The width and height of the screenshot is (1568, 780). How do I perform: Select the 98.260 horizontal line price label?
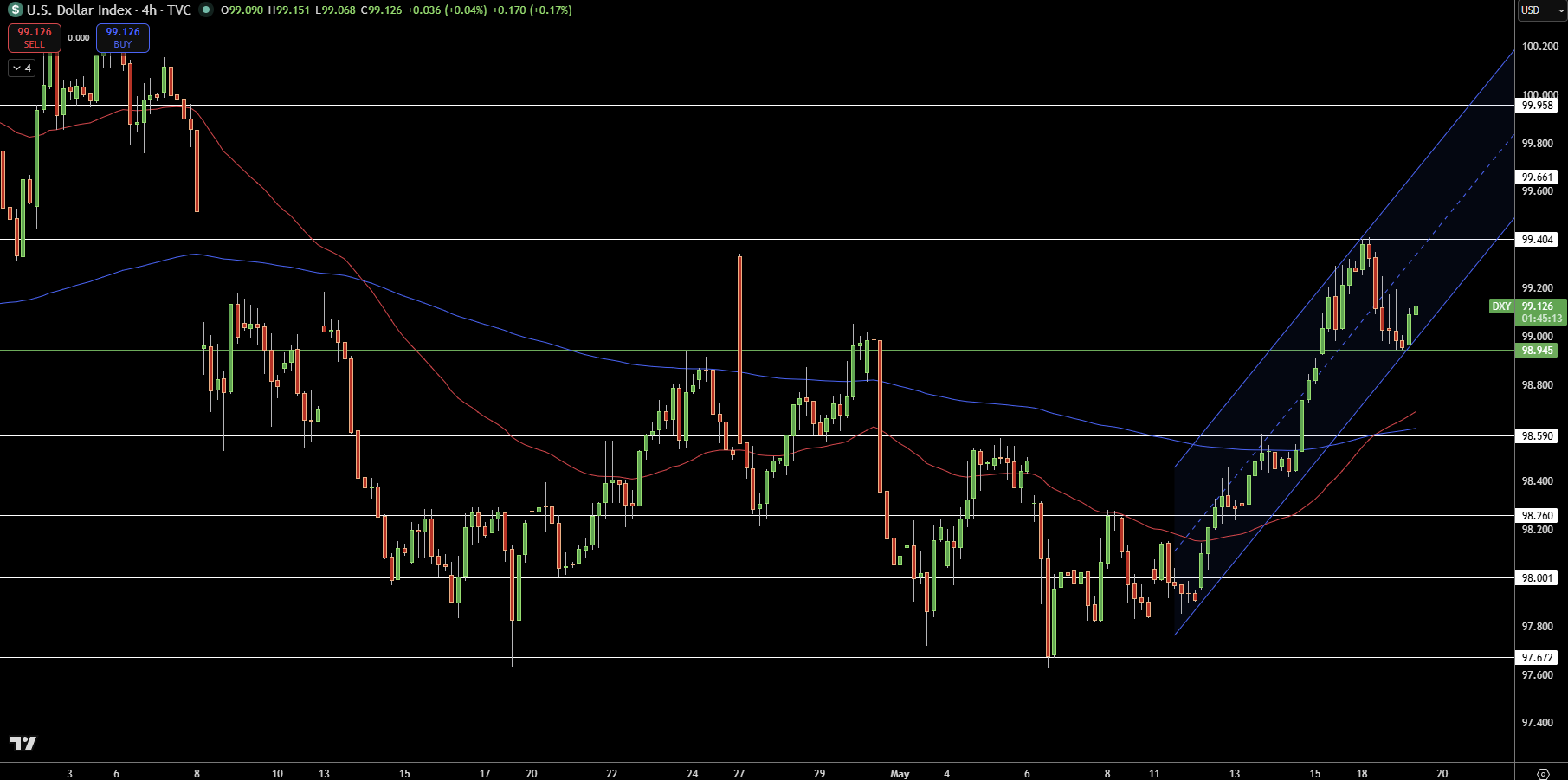tap(1538, 516)
